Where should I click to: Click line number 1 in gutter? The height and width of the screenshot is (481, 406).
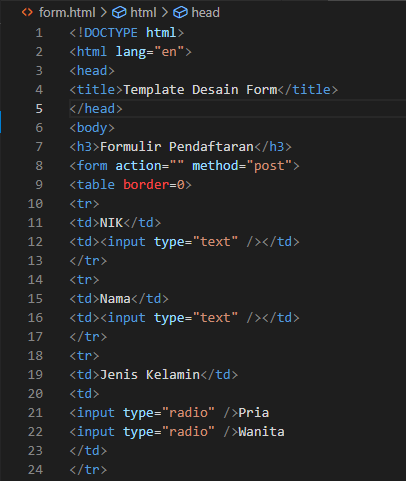pos(39,33)
